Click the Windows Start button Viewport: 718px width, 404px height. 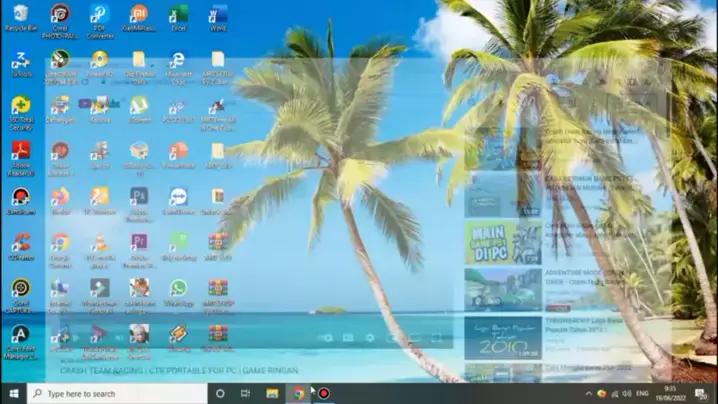pyautogui.click(x=13, y=393)
